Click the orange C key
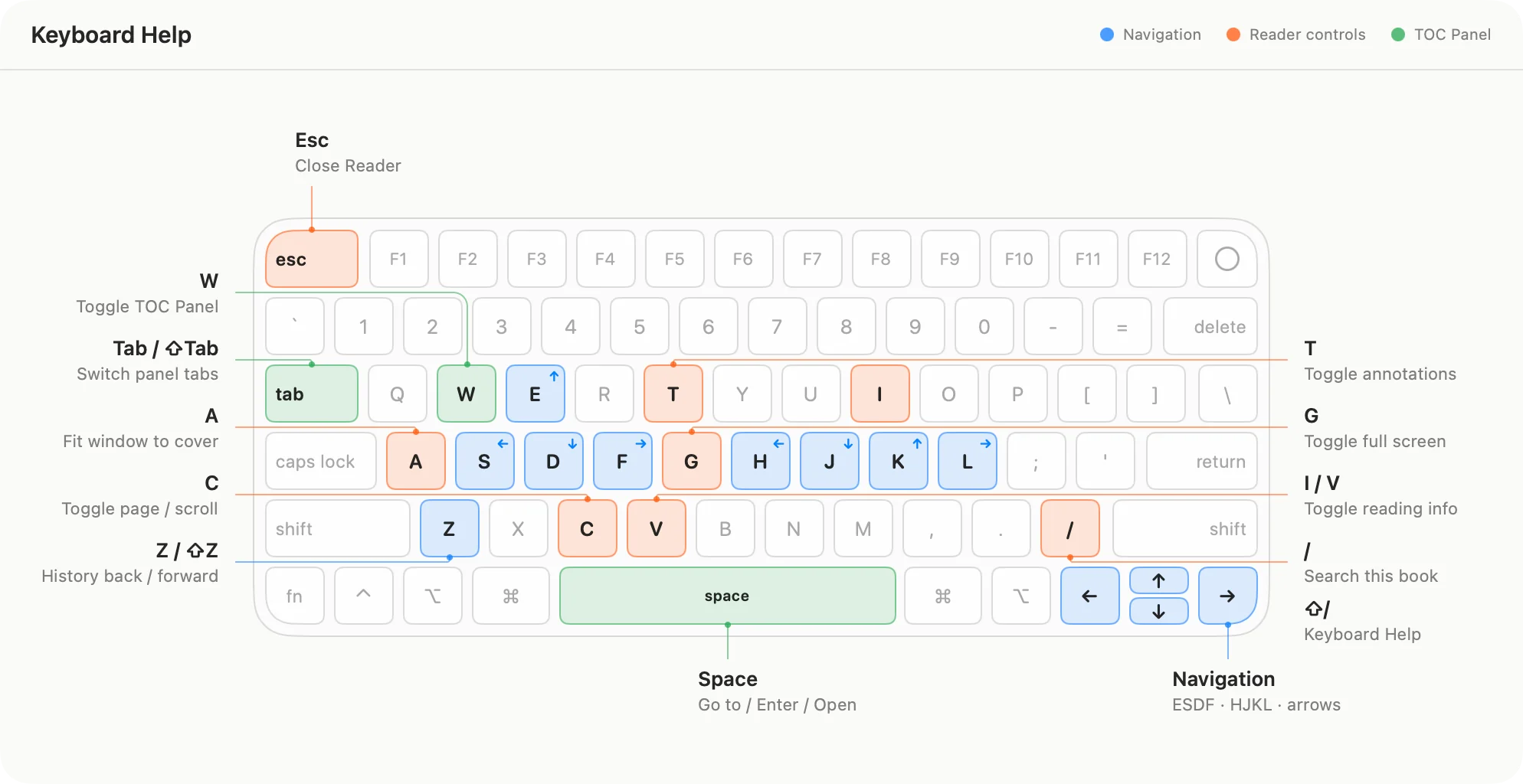Image resolution: width=1523 pixels, height=784 pixels. (x=588, y=528)
